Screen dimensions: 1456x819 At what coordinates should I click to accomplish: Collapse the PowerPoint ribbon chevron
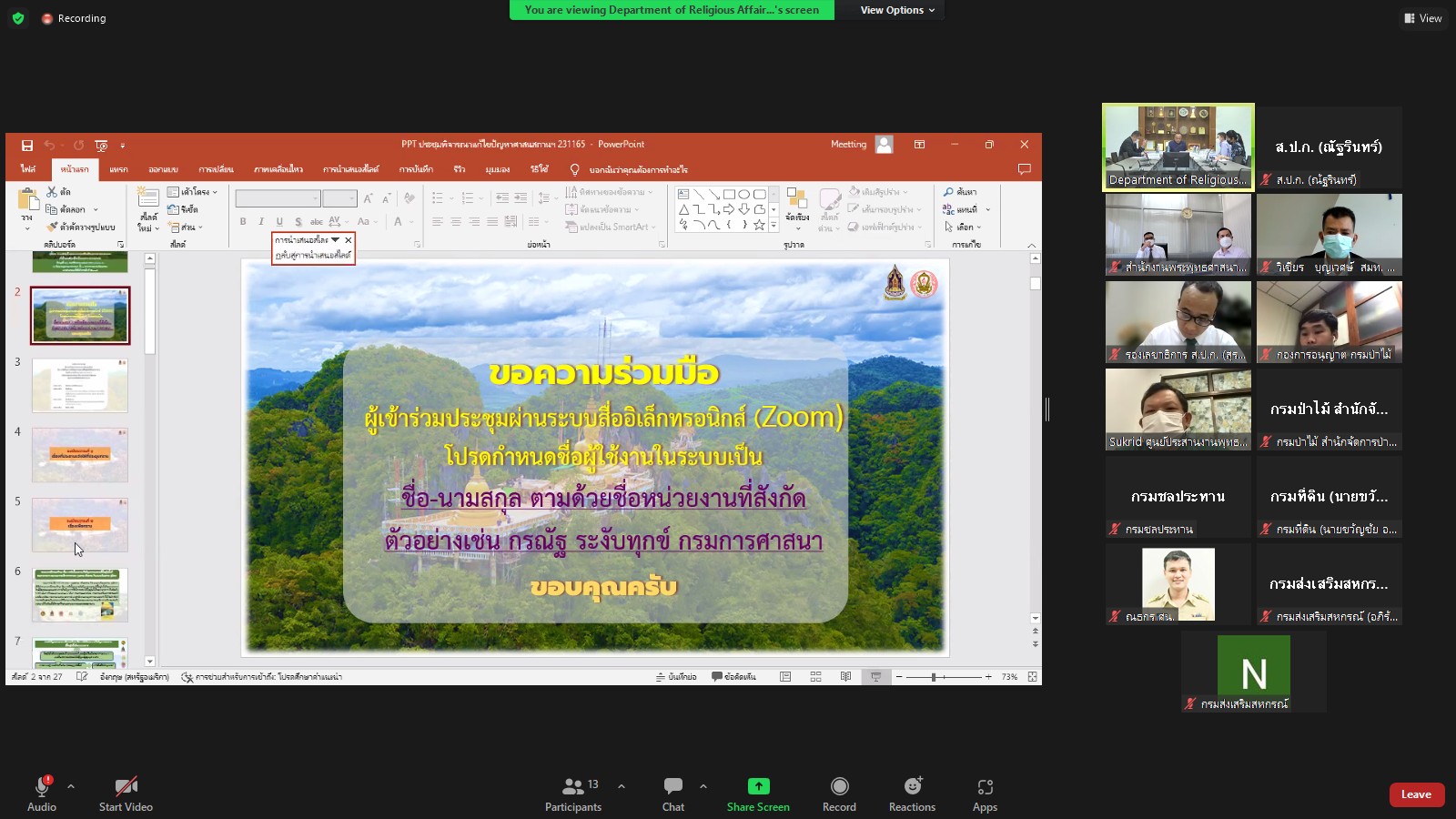[x=1031, y=245]
